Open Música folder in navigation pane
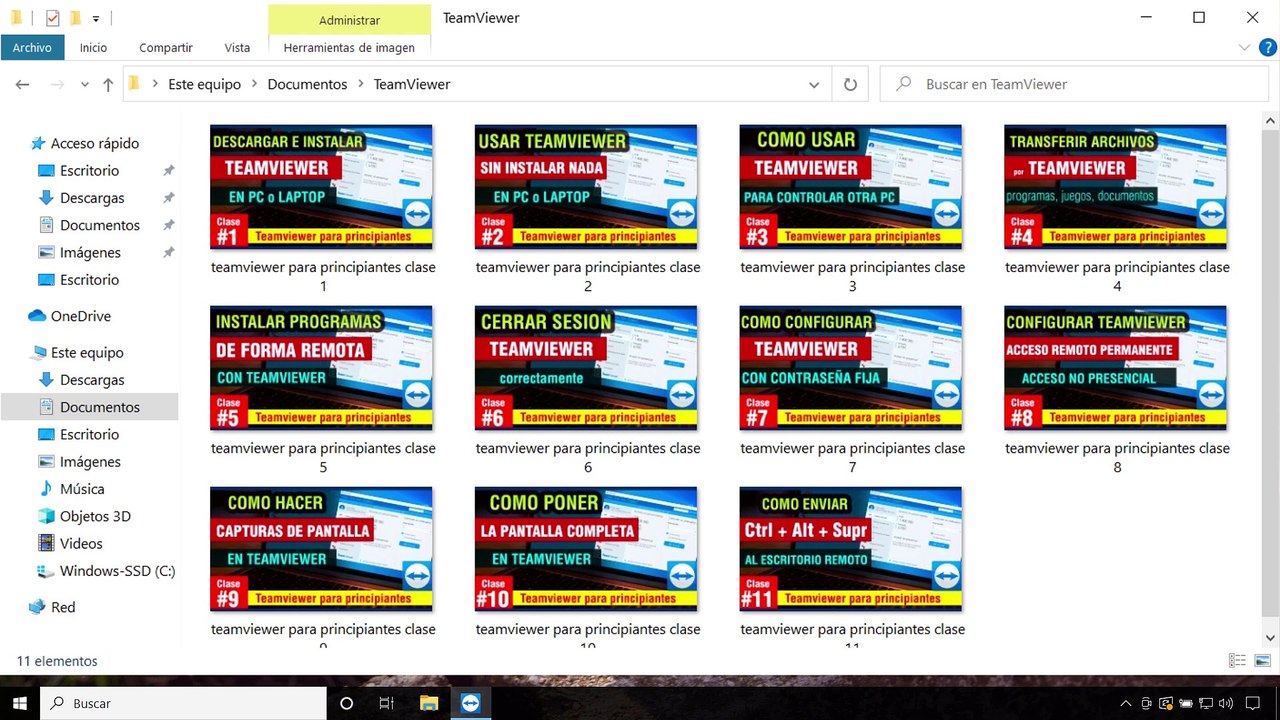1280x720 pixels. coord(82,489)
